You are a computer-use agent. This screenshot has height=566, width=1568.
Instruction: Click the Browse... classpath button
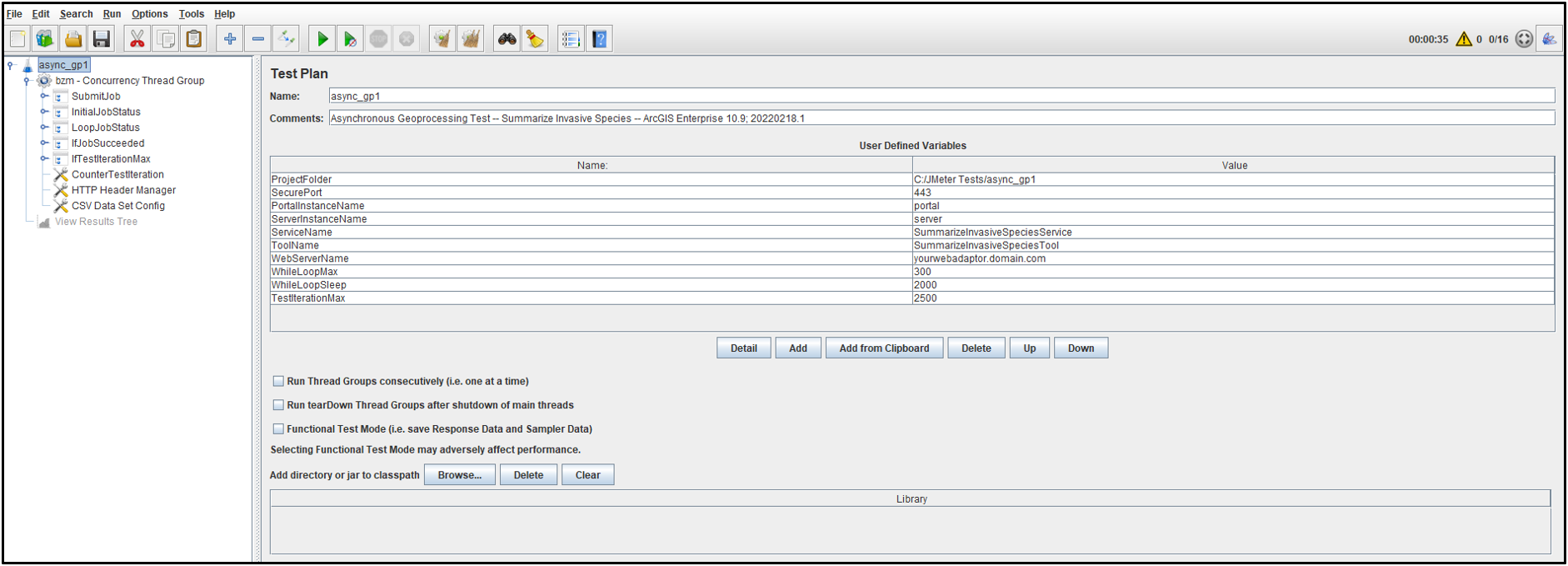pos(460,475)
